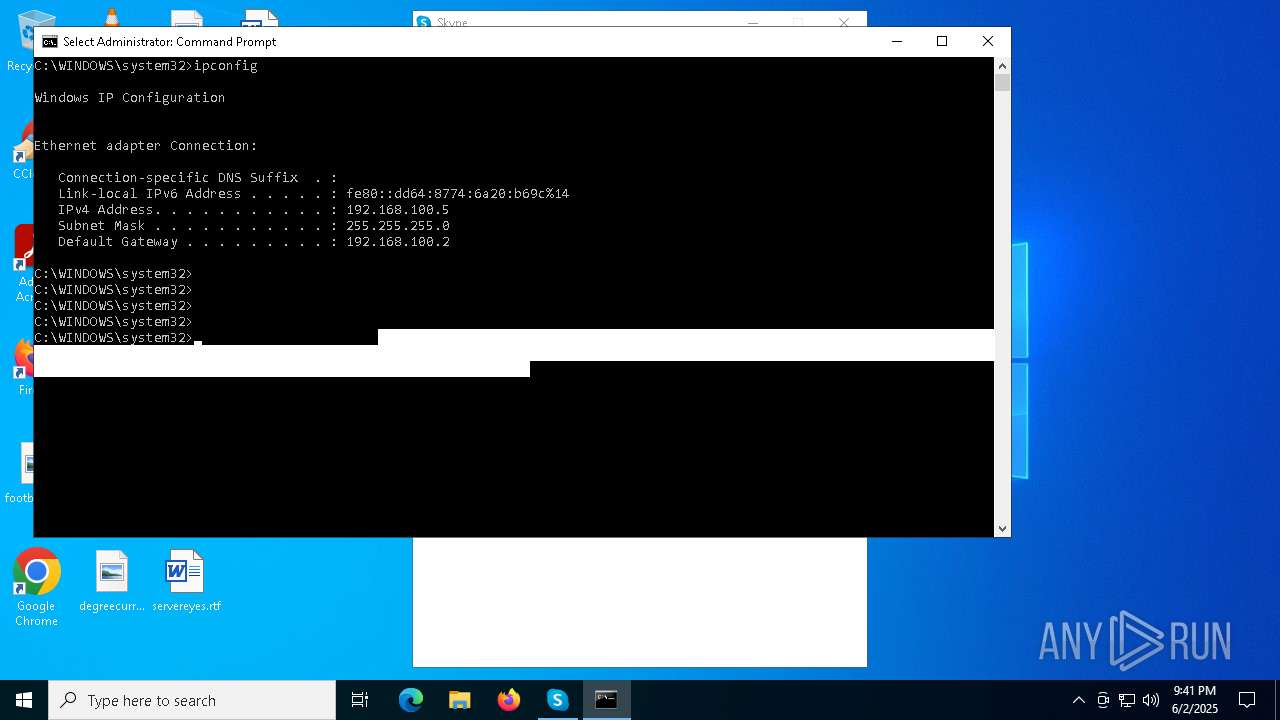Minimize the Command Prompt window
This screenshot has height=720, width=1280.
896,41
